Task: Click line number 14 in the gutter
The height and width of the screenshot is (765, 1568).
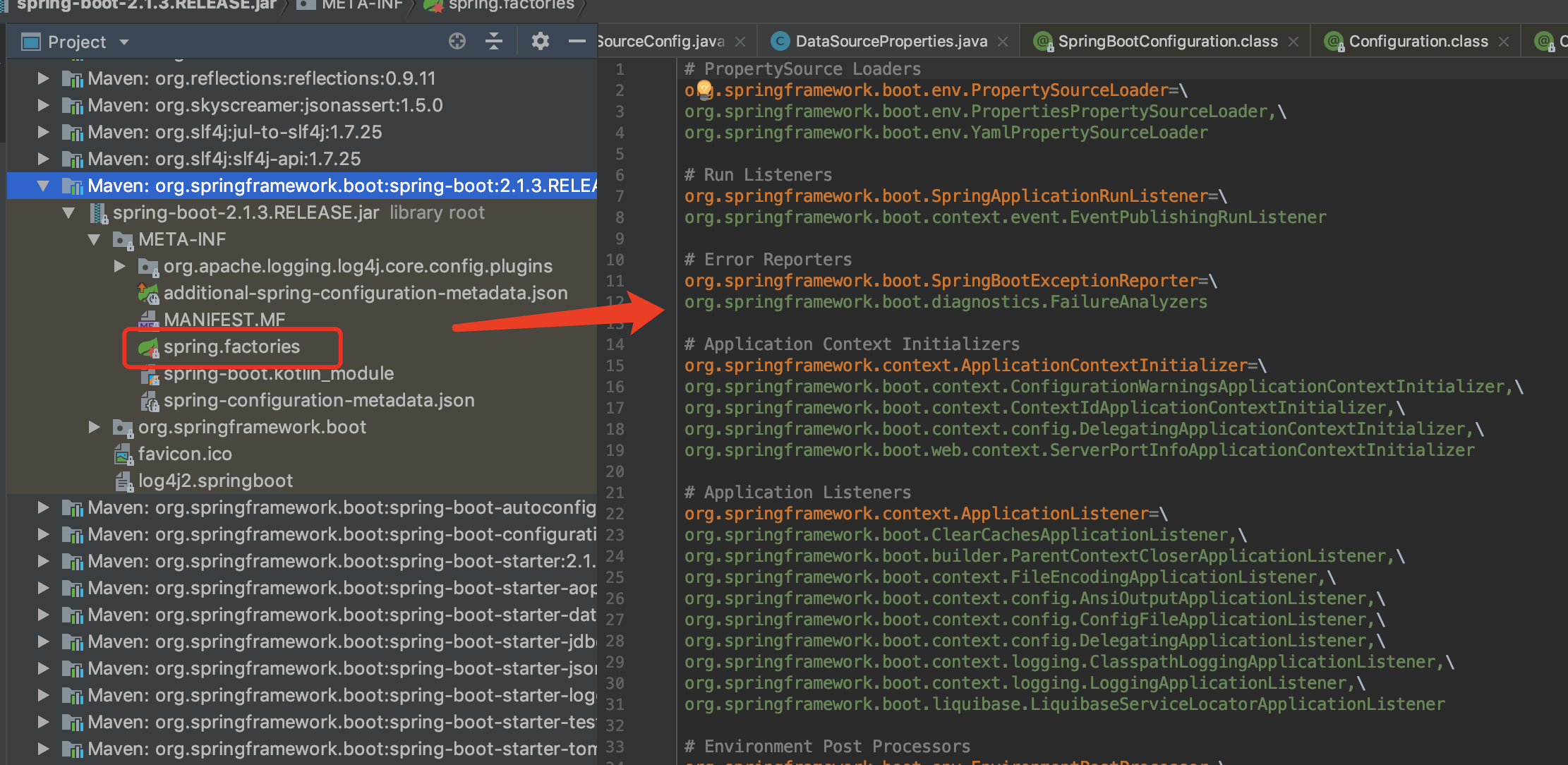Action: coord(615,344)
